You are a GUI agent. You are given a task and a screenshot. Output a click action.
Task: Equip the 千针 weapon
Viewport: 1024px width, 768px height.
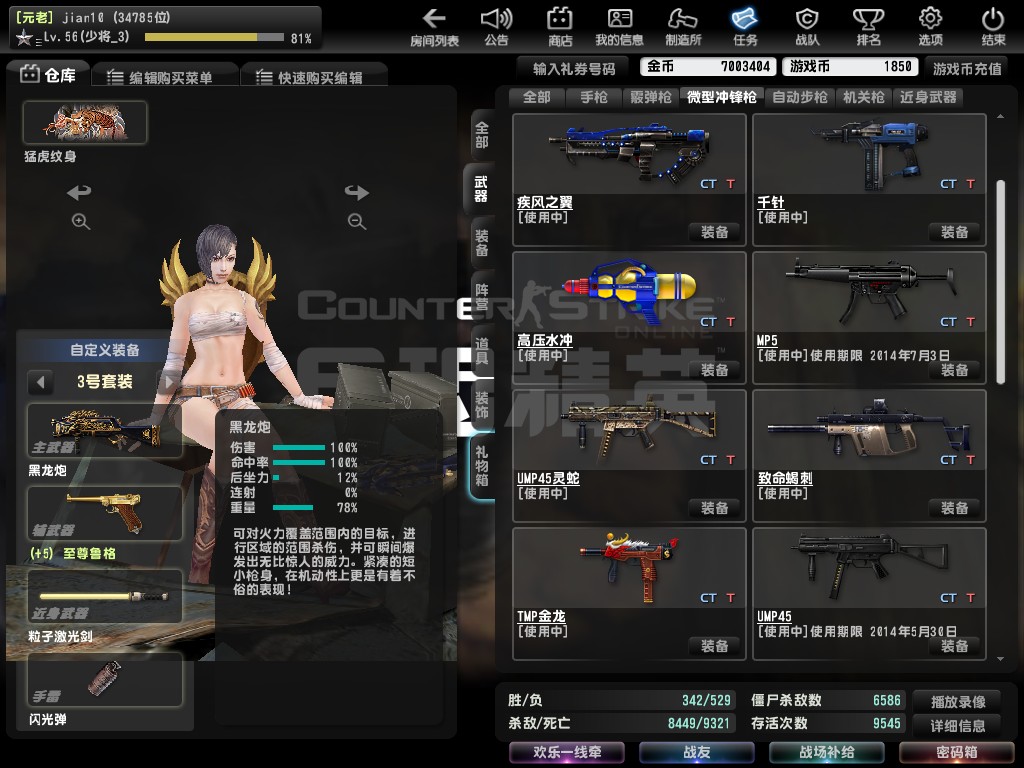point(954,232)
